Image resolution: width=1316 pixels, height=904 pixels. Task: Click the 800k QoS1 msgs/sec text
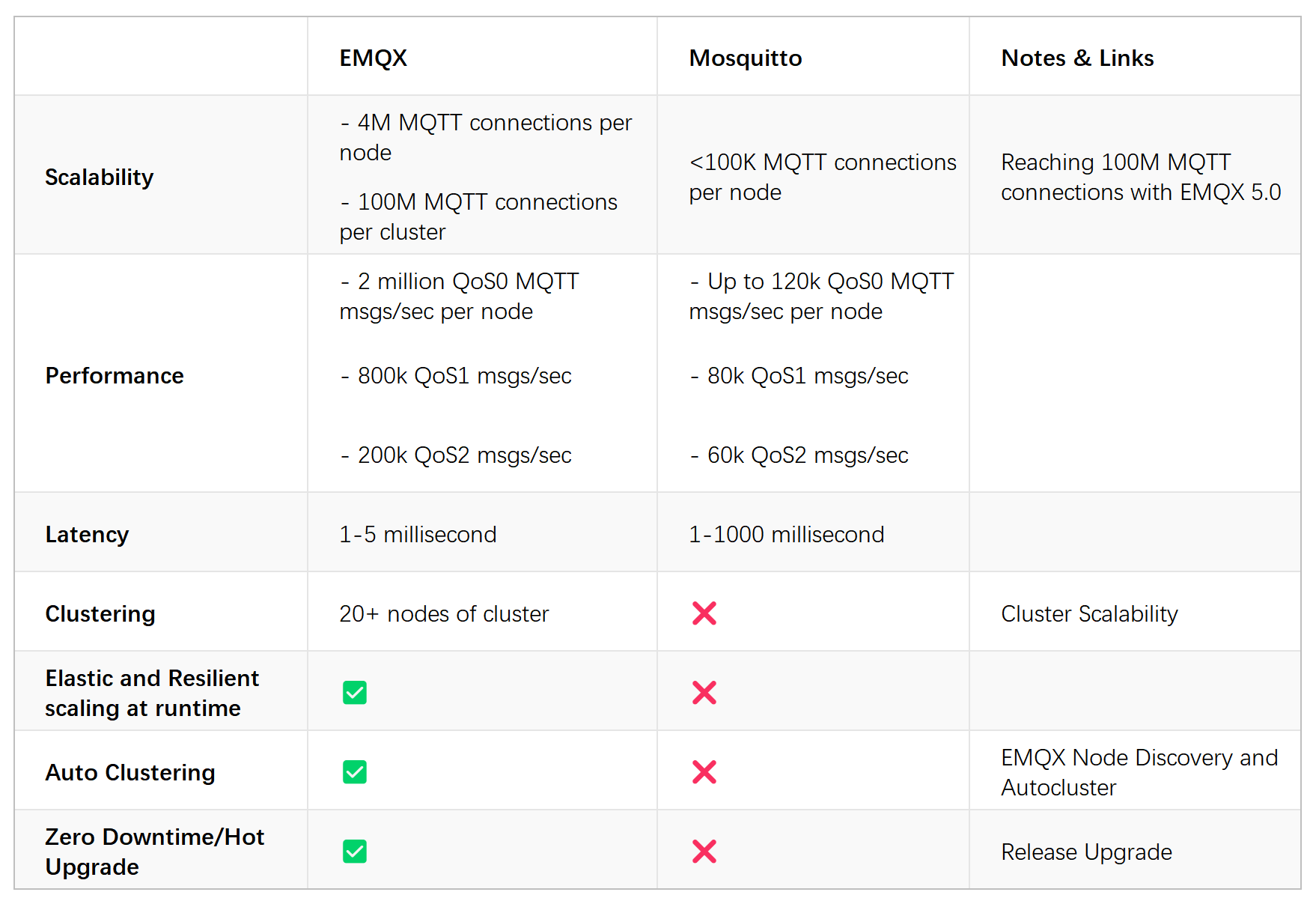(x=464, y=376)
